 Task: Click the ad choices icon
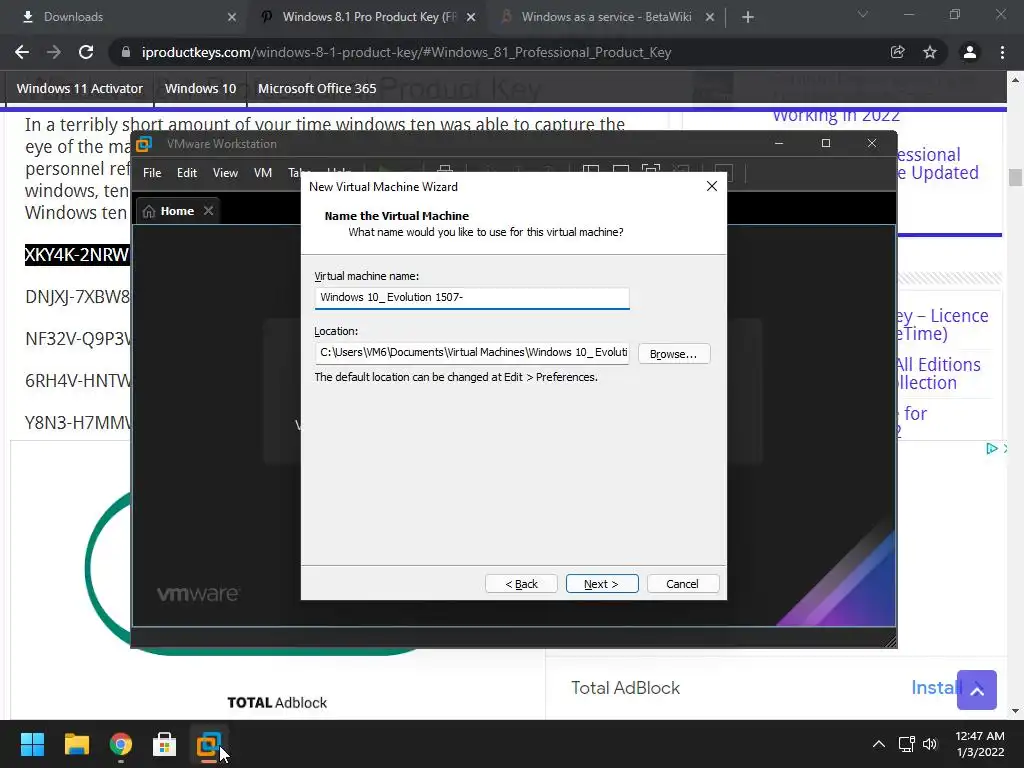(991, 448)
